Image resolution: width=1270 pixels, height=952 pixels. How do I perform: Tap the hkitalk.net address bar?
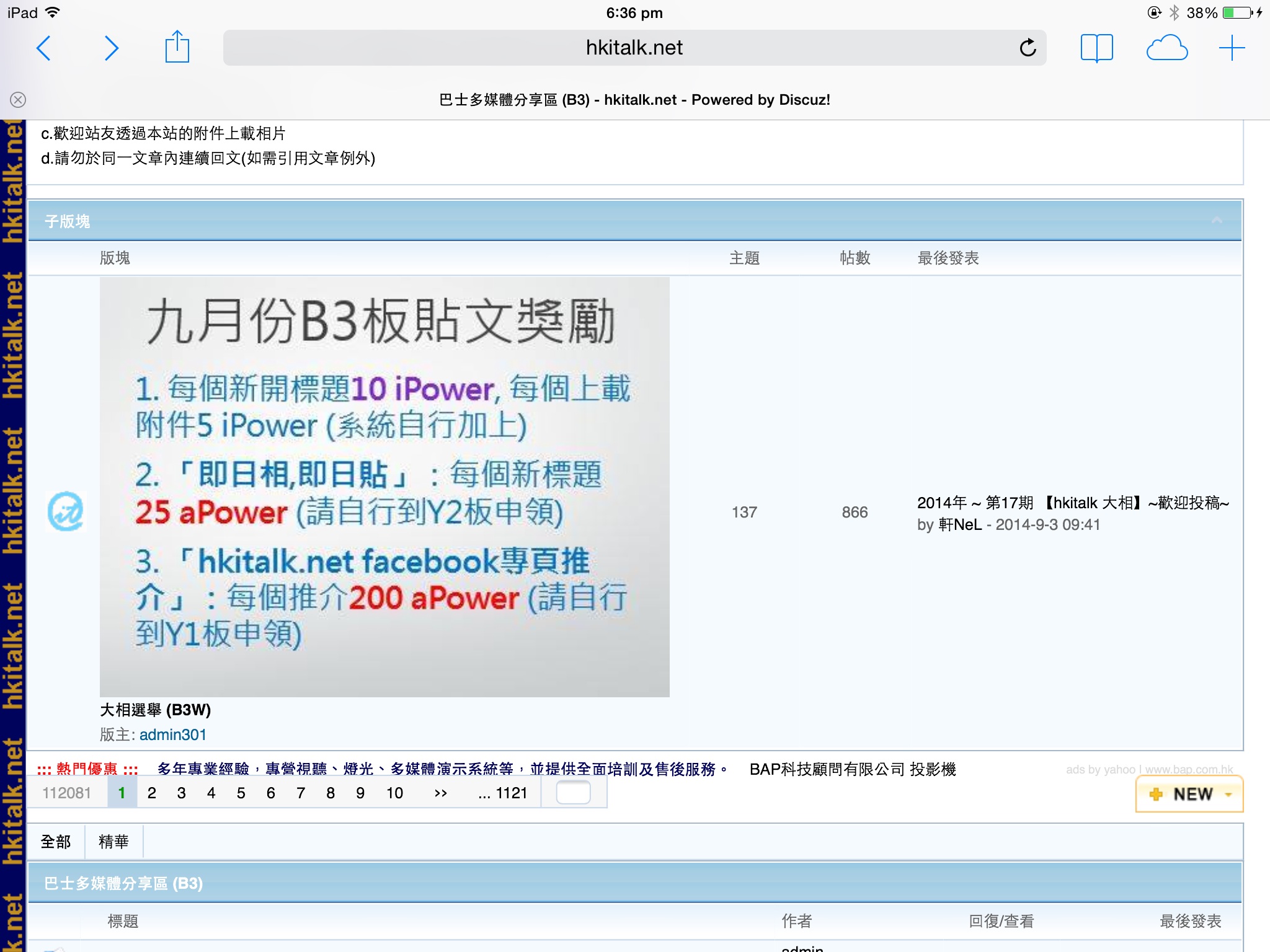(x=634, y=48)
